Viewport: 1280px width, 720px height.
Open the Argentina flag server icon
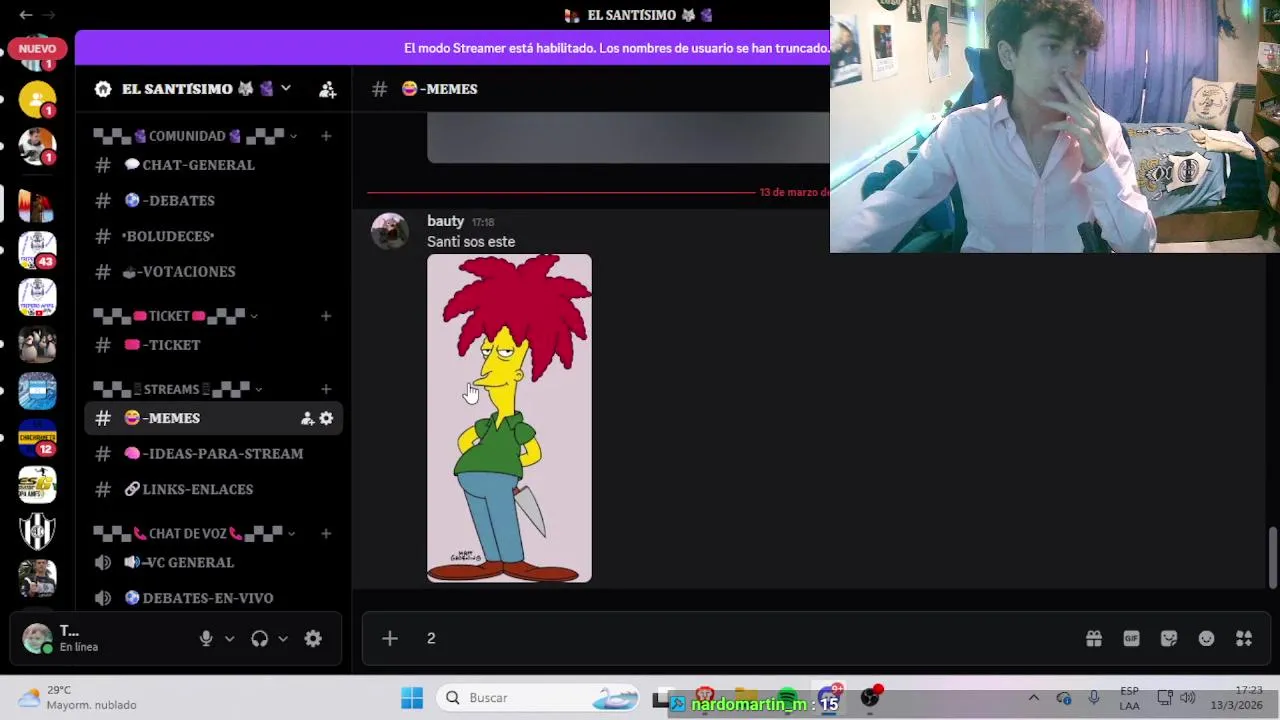37,391
